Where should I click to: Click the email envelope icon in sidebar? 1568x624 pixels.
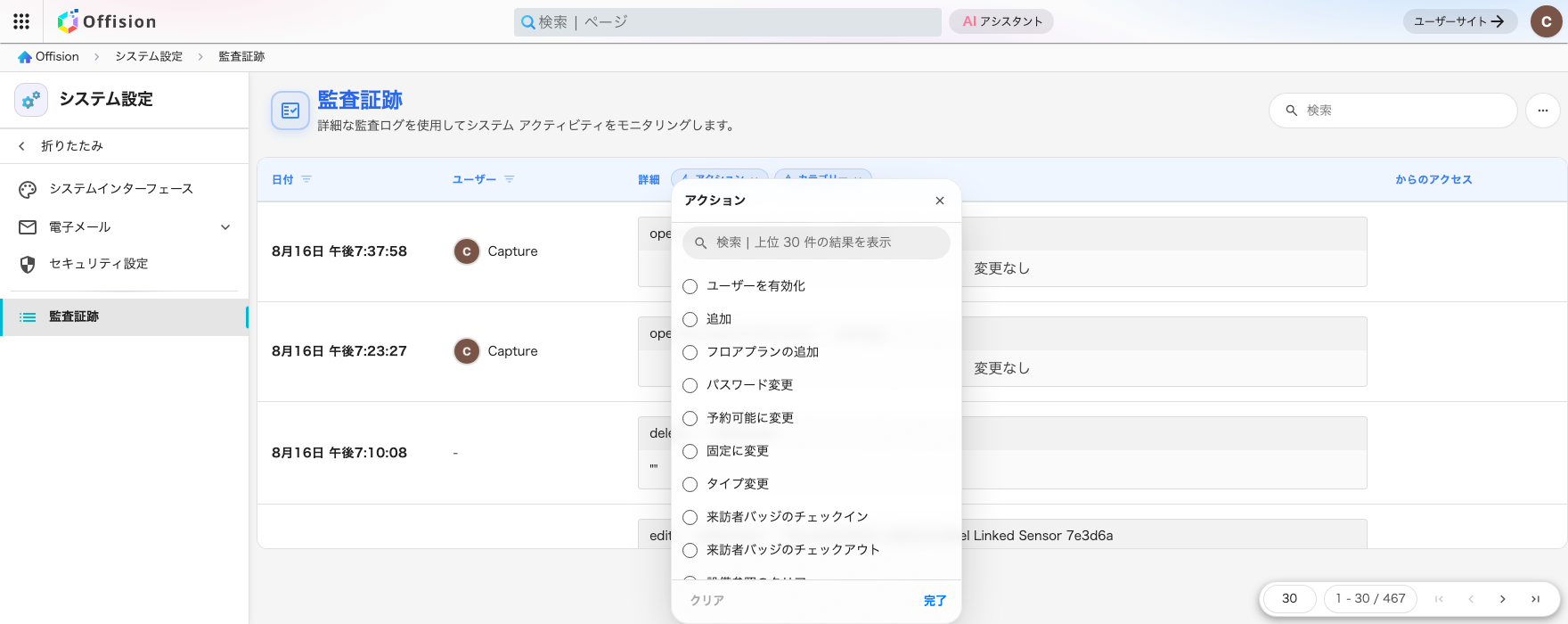pyautogui.click(x=28, y=227)
